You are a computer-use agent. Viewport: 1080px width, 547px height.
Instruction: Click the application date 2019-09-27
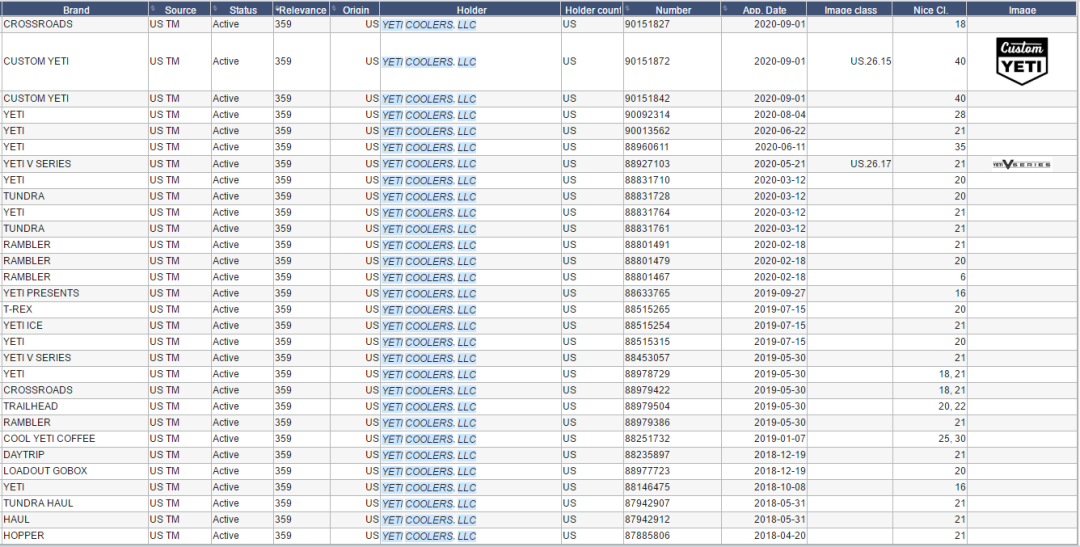780,293
